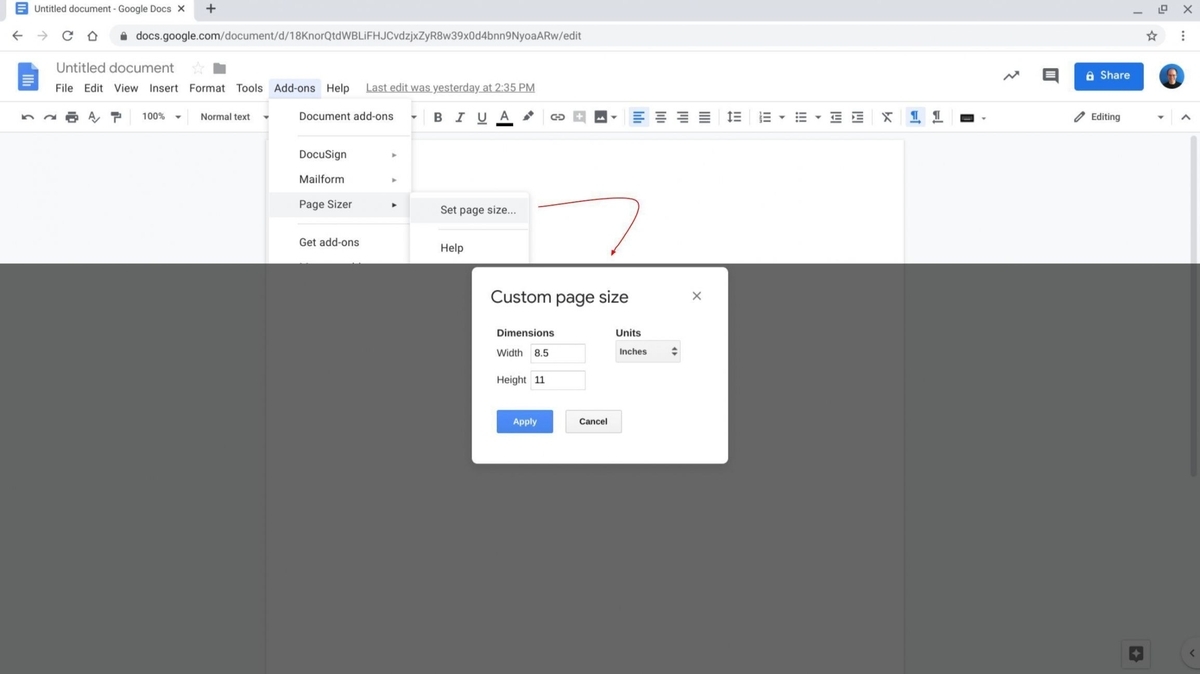
Task: Select the Redo icon
Action: click(x=49, y=117)
